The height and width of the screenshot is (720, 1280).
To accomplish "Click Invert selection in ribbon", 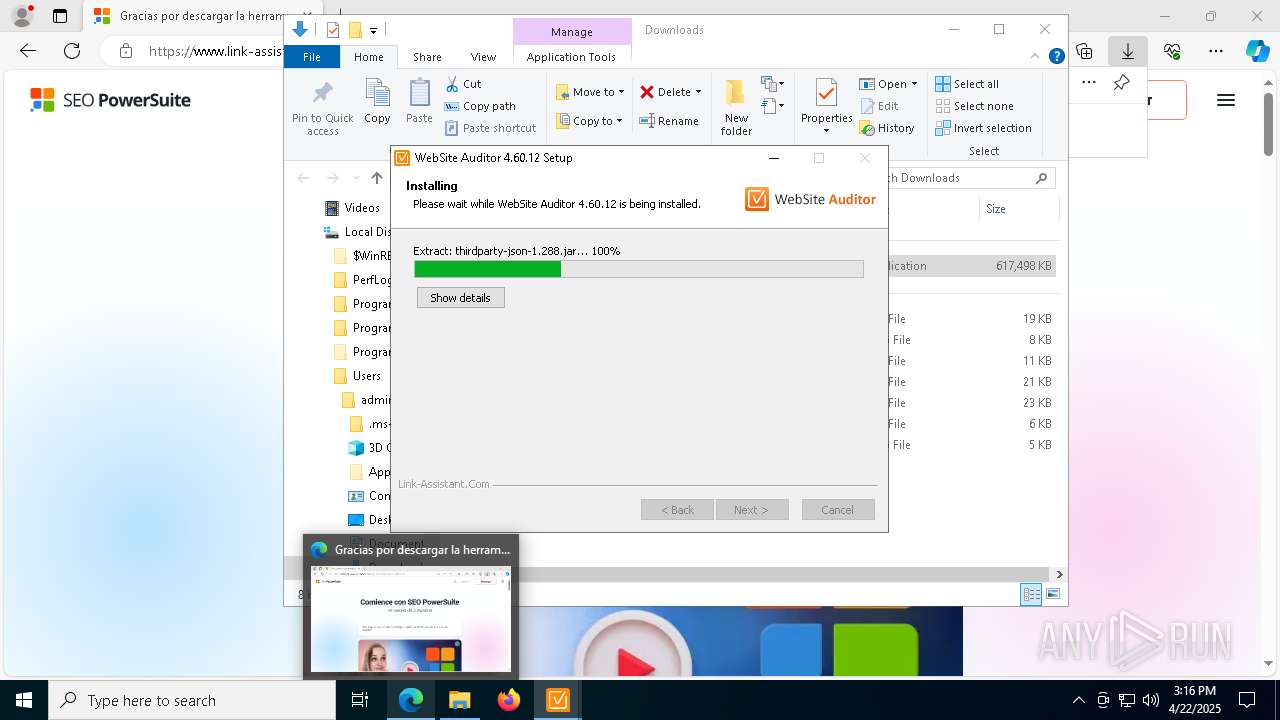I will (x=983, y=128).
